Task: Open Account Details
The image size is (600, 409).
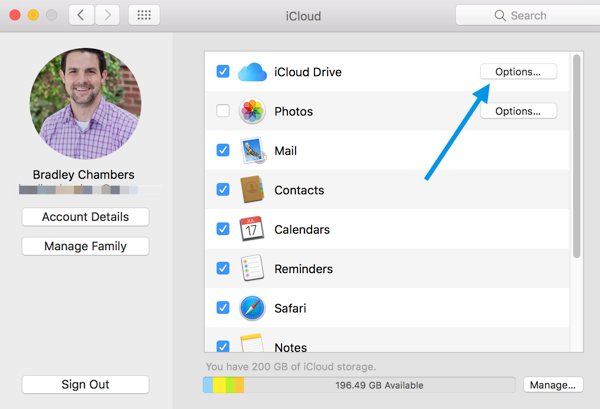Action: 85,217
